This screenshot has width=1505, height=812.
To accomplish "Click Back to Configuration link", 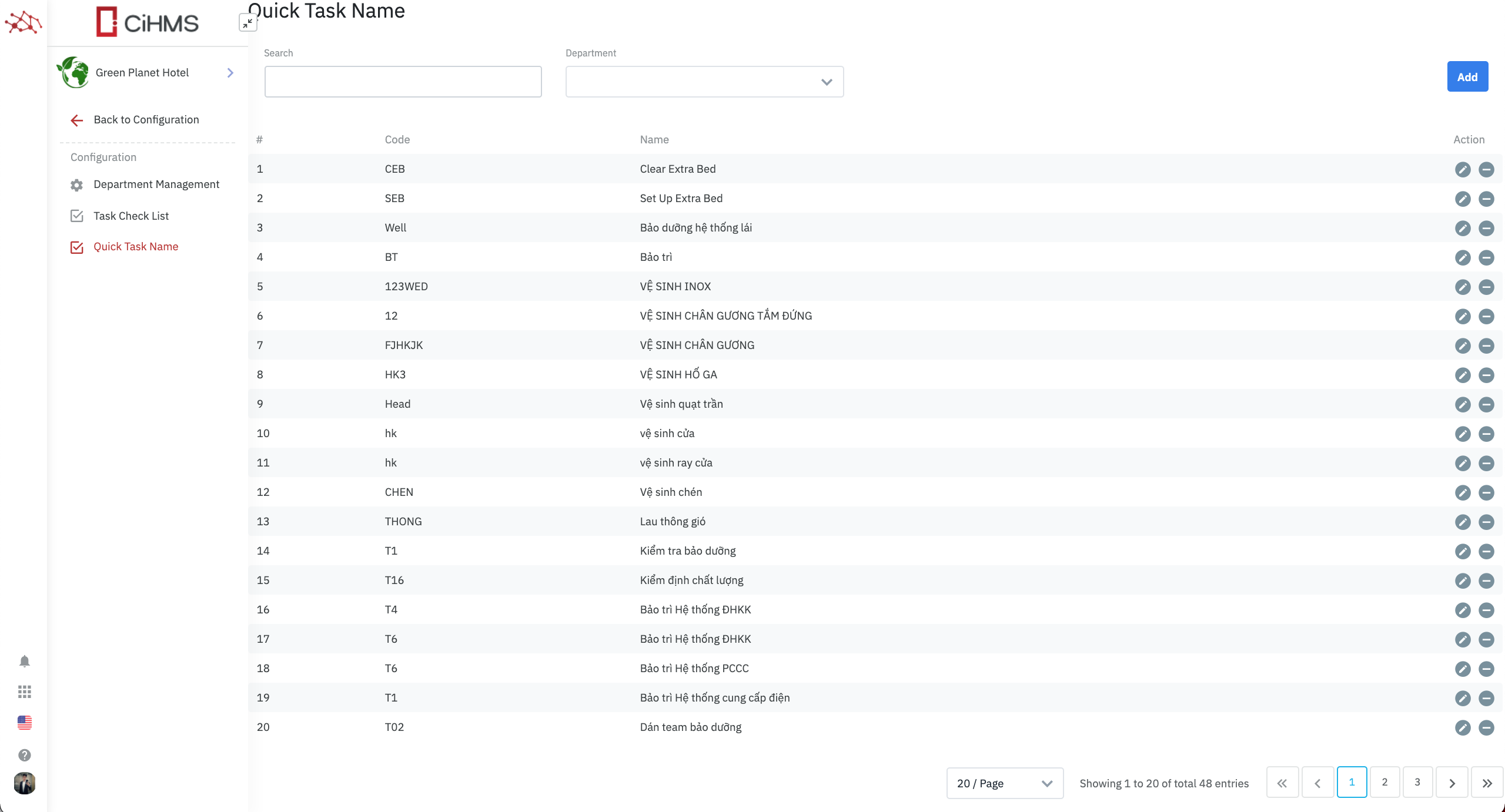I will 146,120.
